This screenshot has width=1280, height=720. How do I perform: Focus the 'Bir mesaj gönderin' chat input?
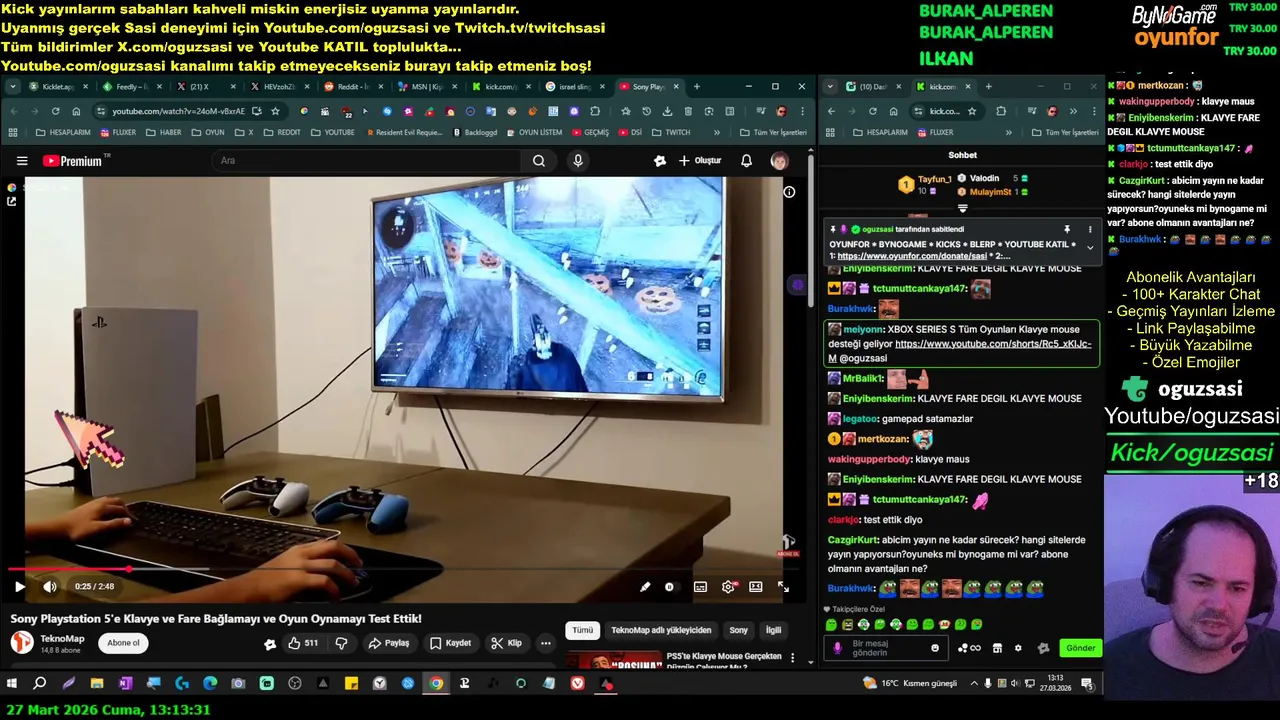coord(885,648)
